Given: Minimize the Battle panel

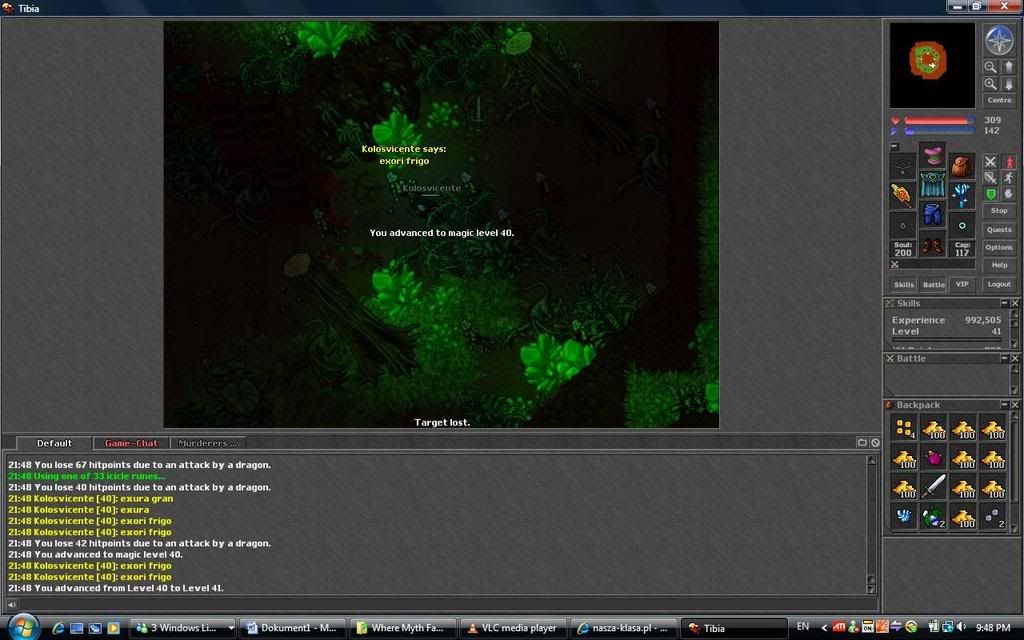Looking at the screenshot, I should click(1004, 359).
